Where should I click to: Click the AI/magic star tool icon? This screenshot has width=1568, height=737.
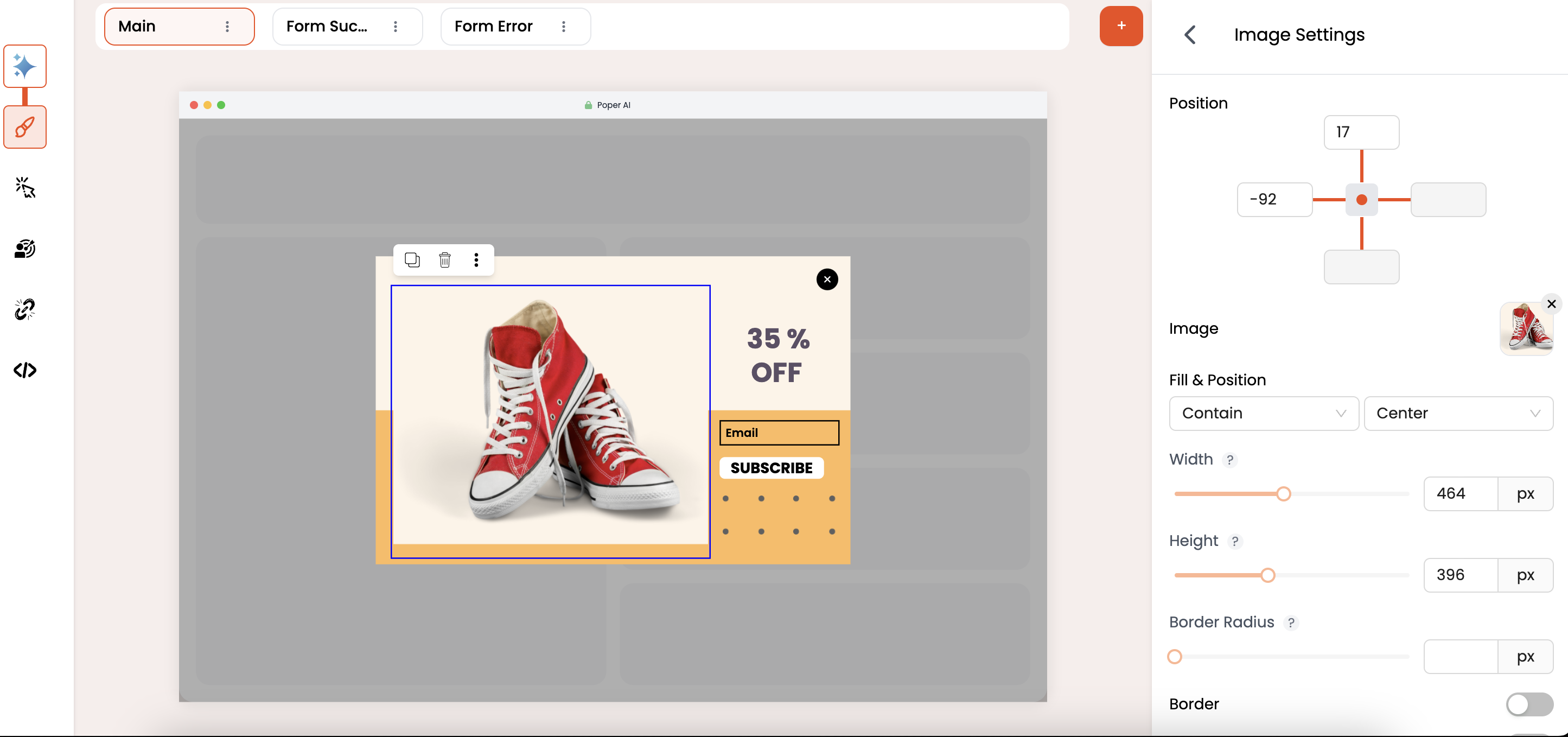pyautogui.click(x=25, y=67)
